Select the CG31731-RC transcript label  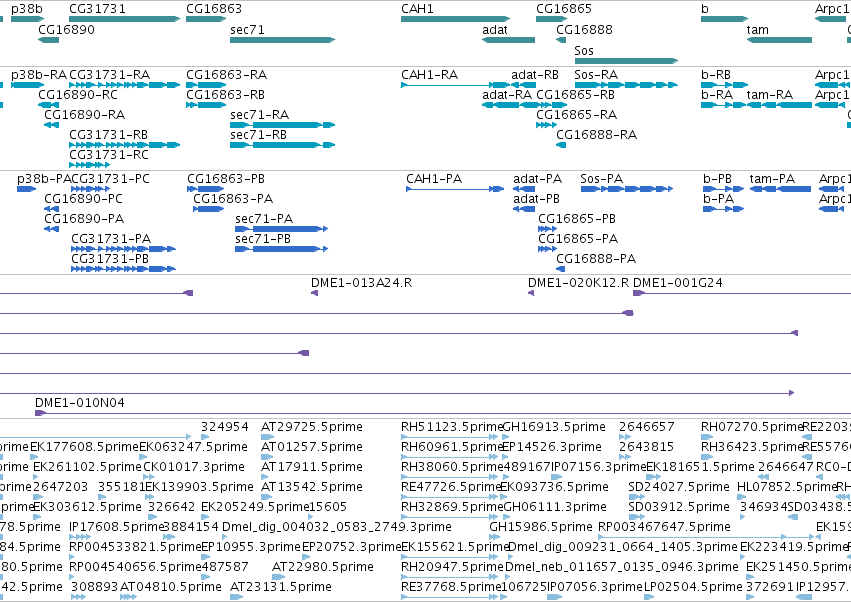[109, 155]
